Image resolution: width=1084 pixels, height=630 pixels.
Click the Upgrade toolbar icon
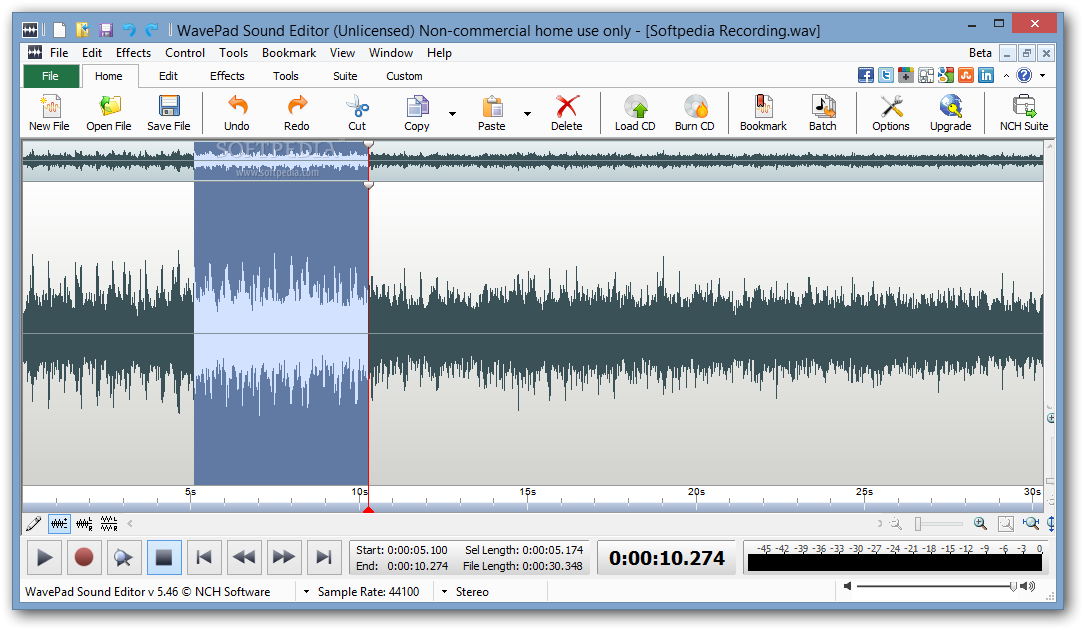click(951, 113)
